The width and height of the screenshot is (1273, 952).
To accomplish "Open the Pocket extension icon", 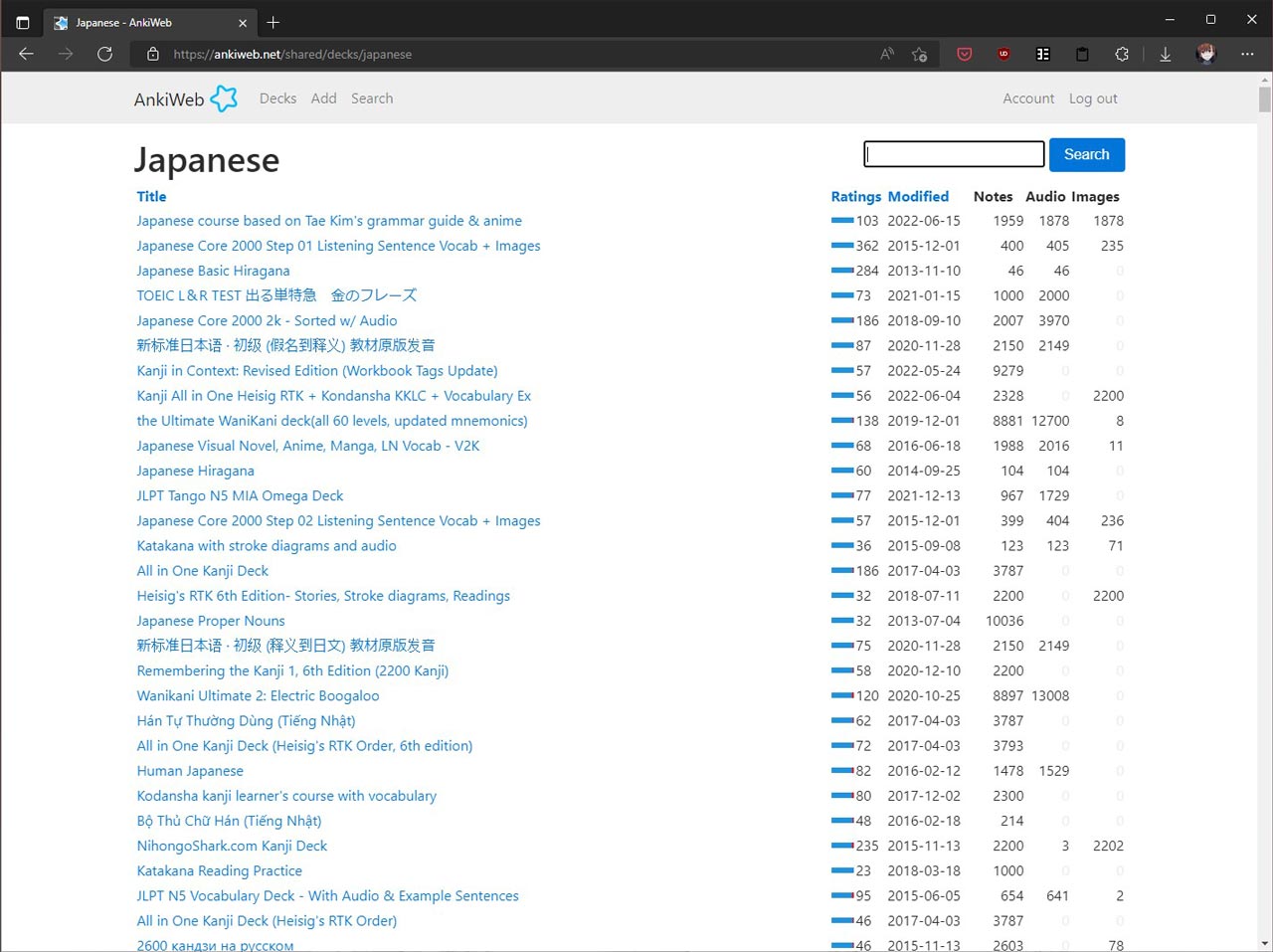I will 964,54.
